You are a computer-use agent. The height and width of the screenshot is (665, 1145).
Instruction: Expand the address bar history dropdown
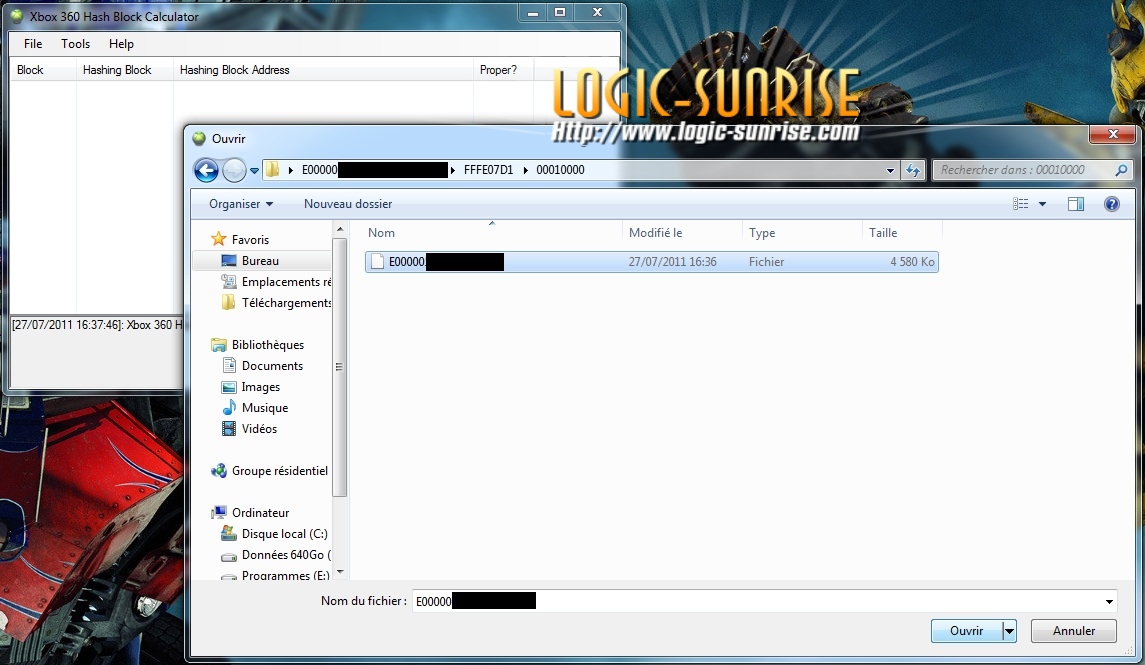(x=890, y=171)
